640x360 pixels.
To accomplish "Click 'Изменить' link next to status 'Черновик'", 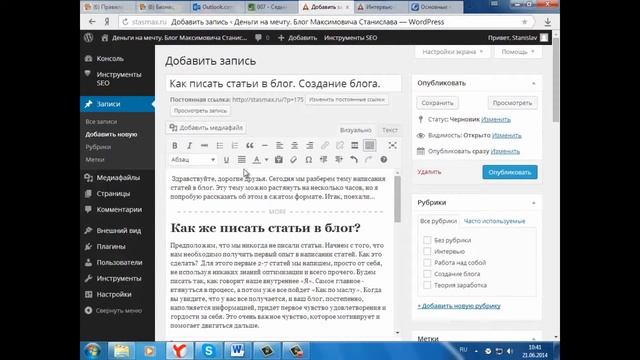I will [x=496, y=120].
